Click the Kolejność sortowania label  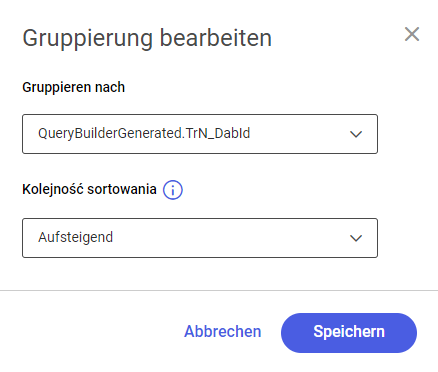(x=89, y=189)
